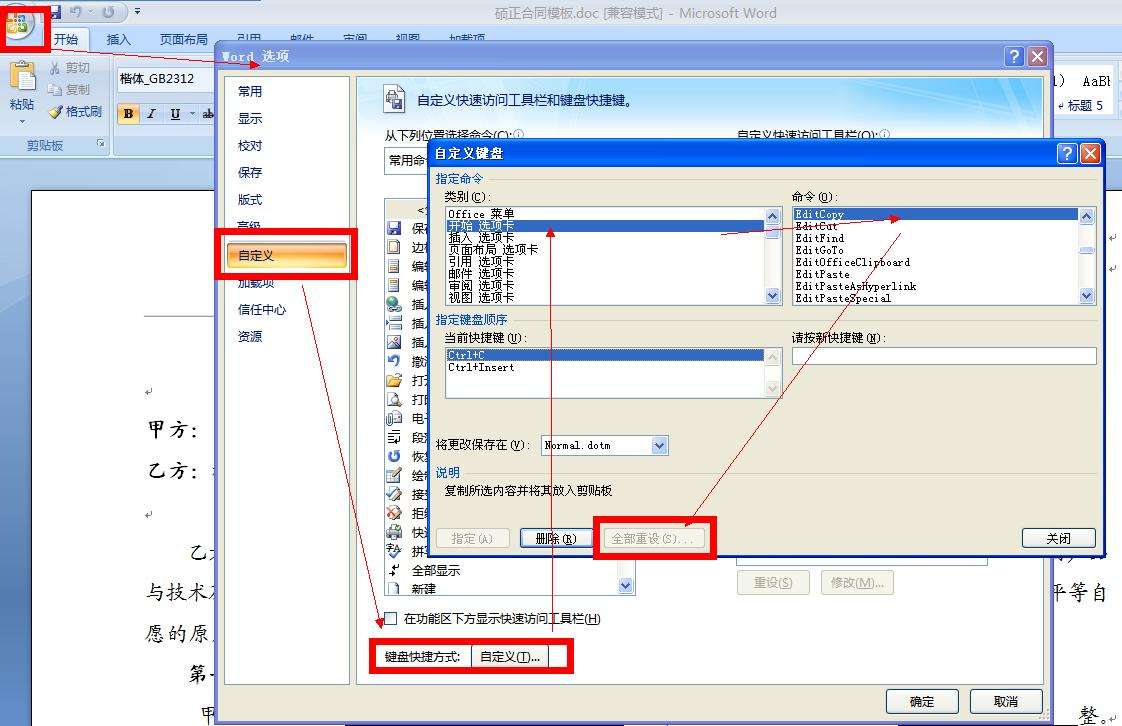Select the e-mail envelope command icon in the list

click(394, 418)
